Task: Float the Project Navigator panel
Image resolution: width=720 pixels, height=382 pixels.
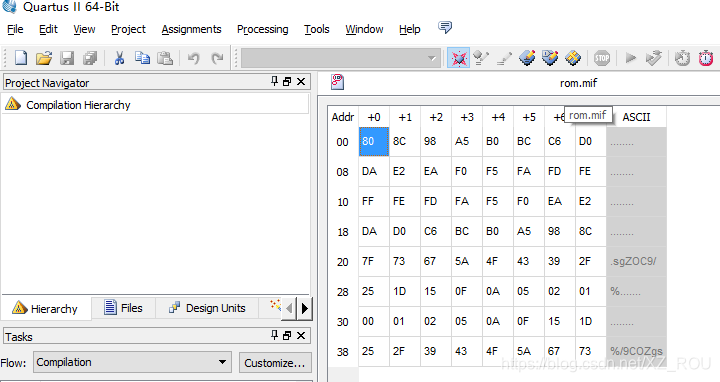Action: pyautogui.click(x=287, y=82)
